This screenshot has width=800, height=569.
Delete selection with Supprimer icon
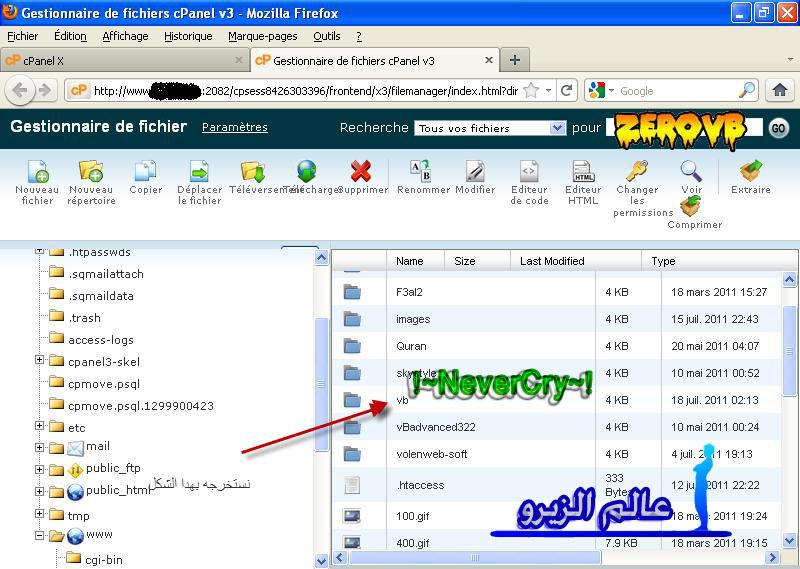361,171
